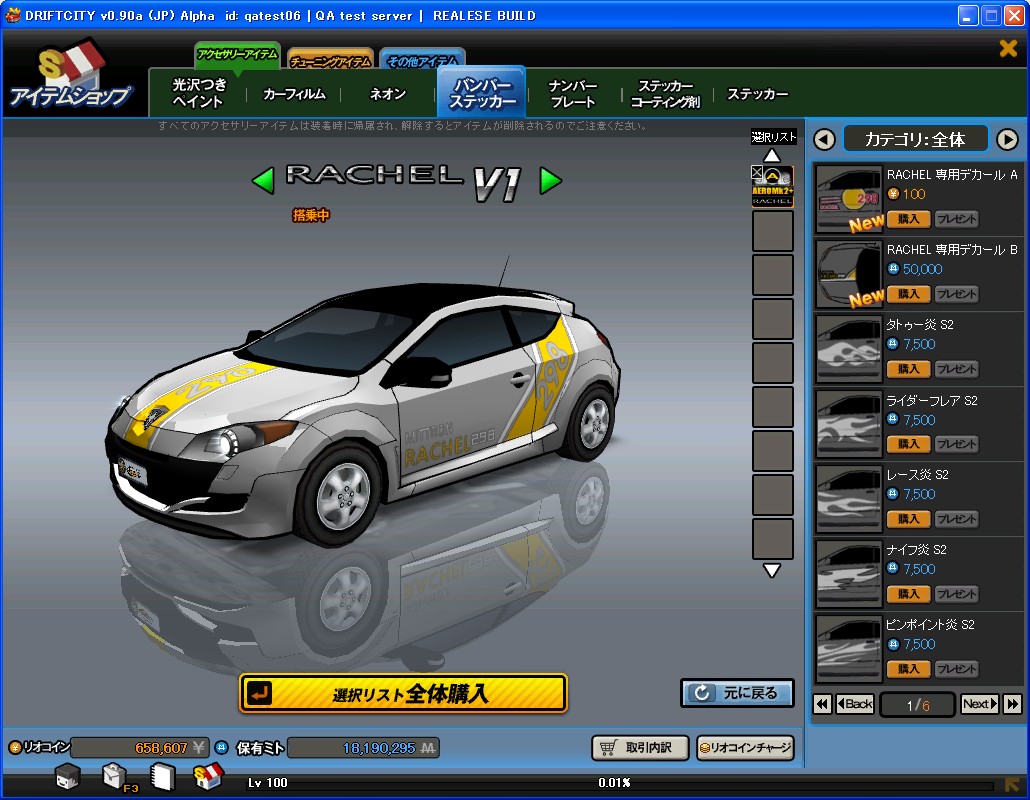Gift タトゥー炎 S2 with プレゼント button
The height and width of the screenshot is (800, 1030).
point(956,369)
